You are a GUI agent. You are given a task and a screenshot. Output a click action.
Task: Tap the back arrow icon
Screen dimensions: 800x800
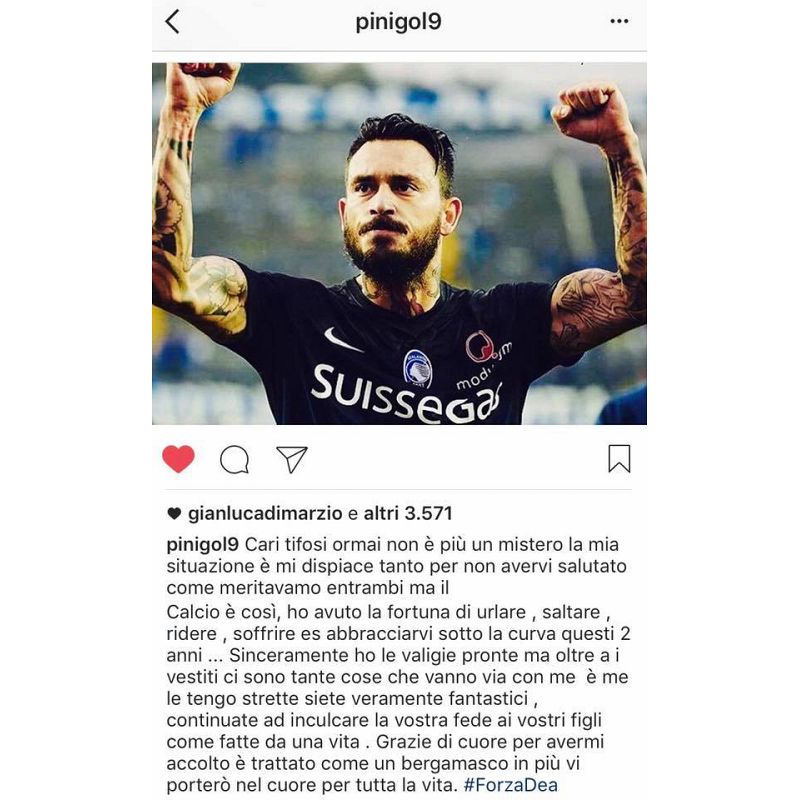(x=172, y=21)
